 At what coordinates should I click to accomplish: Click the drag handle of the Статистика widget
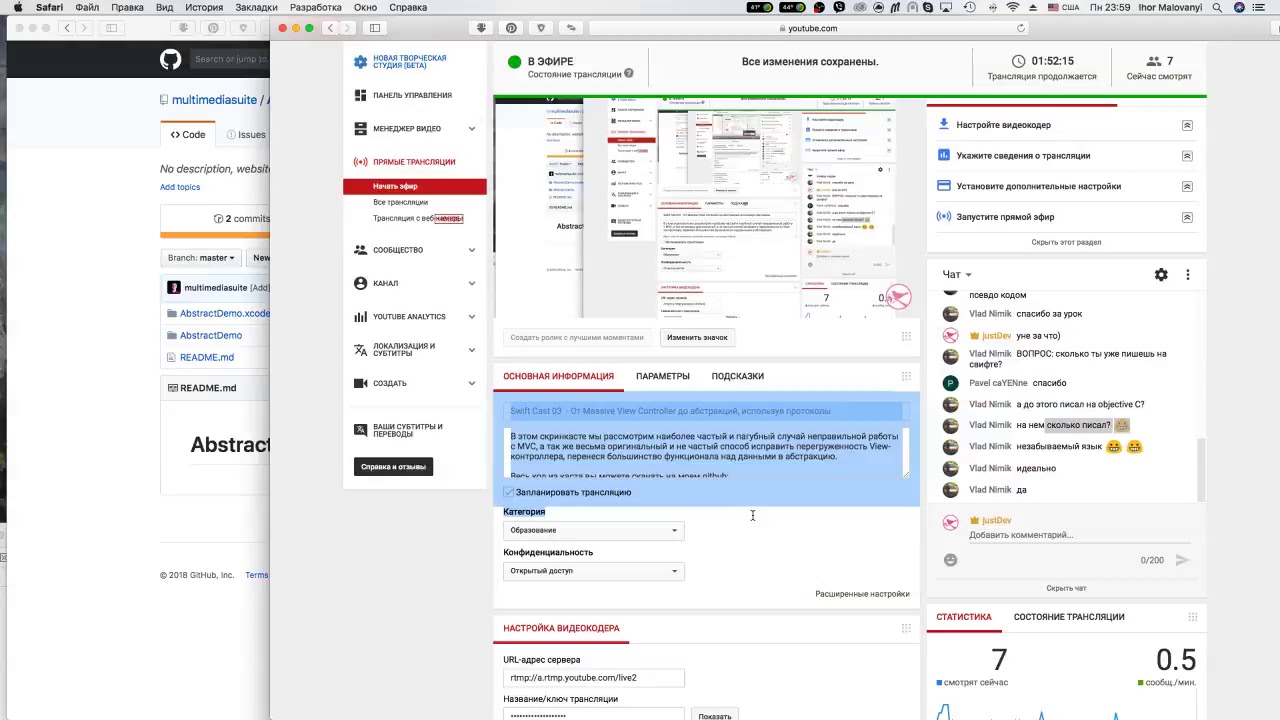(x=1192, y=617)
